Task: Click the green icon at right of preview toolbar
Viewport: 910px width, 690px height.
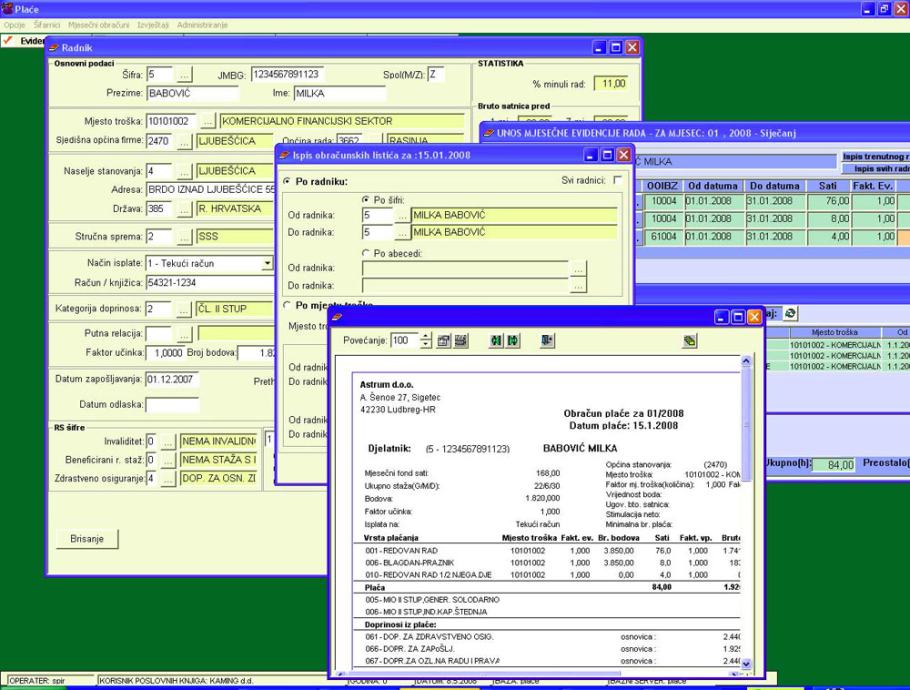Action: coord(689,341)
